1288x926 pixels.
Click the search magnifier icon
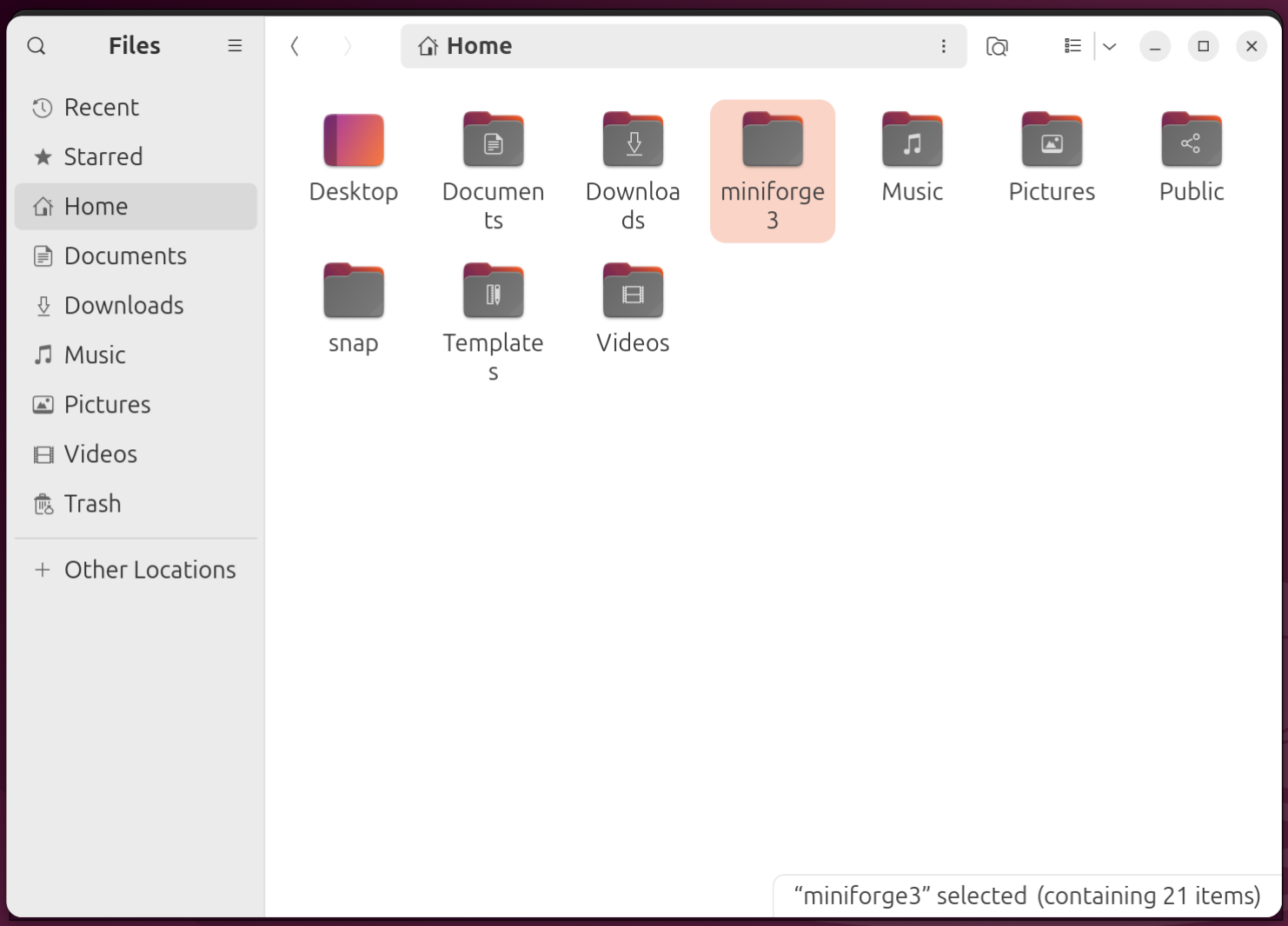(x=36, y=46)
